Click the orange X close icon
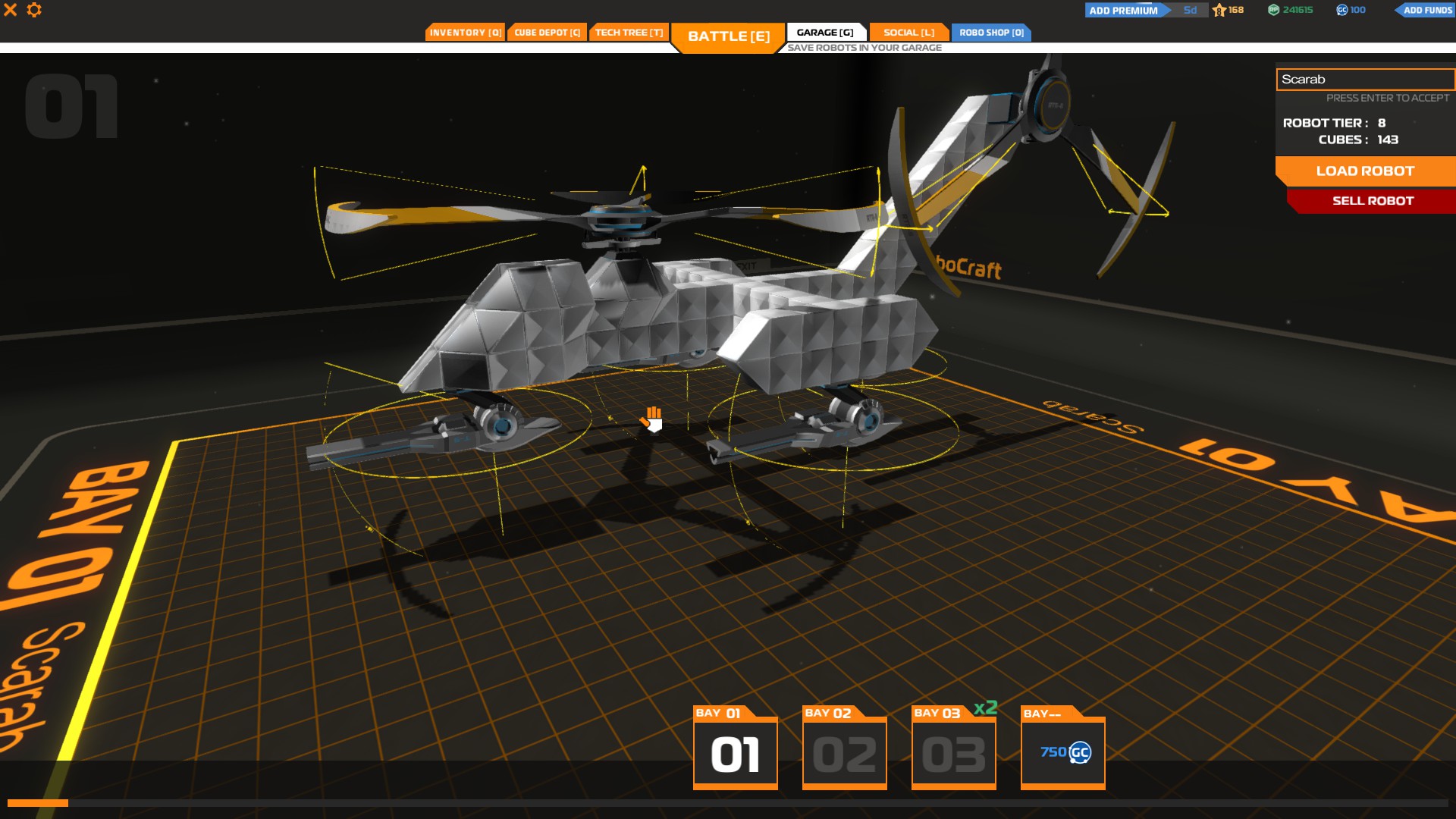 click(x=11, y=10)
